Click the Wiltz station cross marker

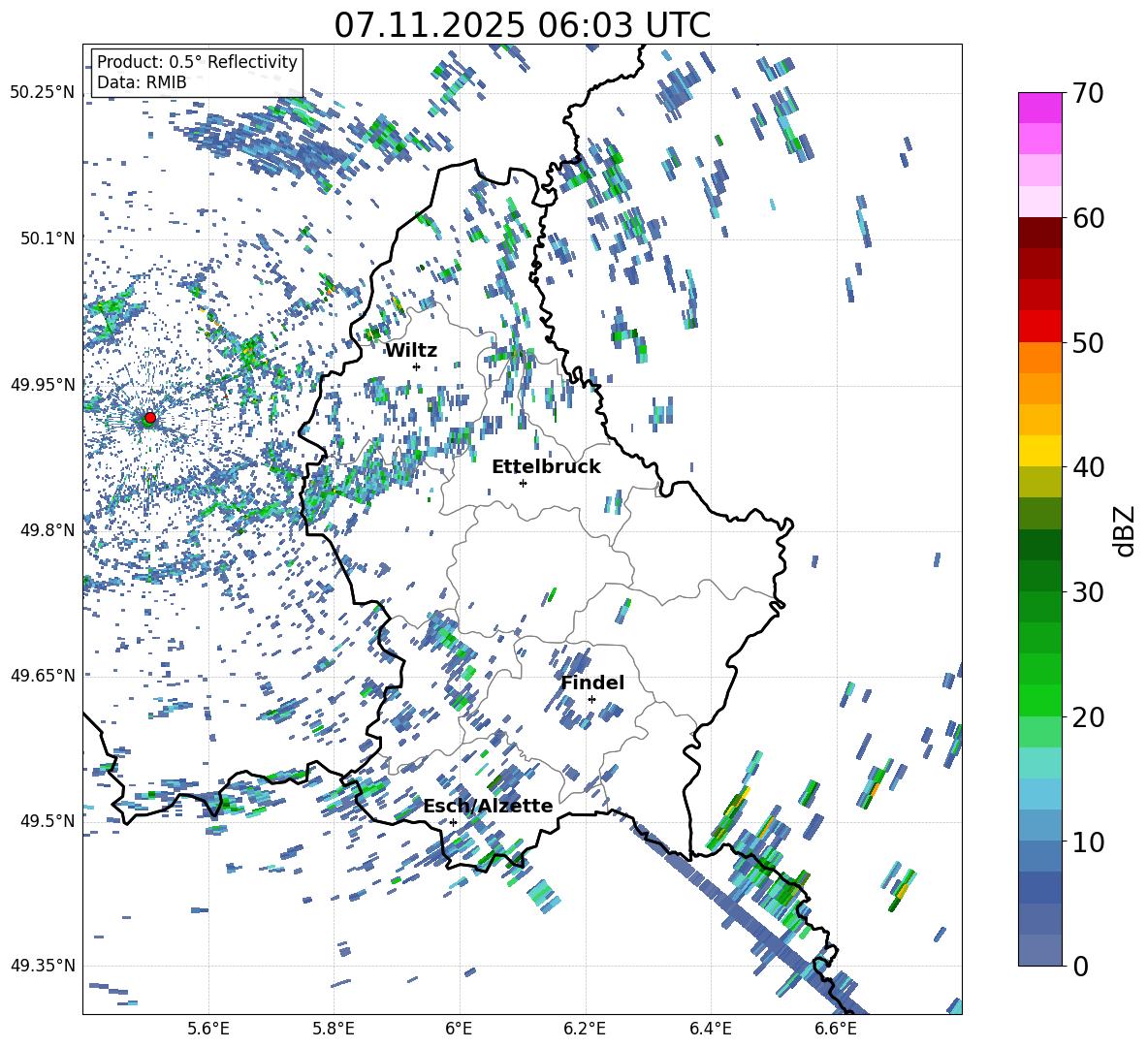pos(417,366)
